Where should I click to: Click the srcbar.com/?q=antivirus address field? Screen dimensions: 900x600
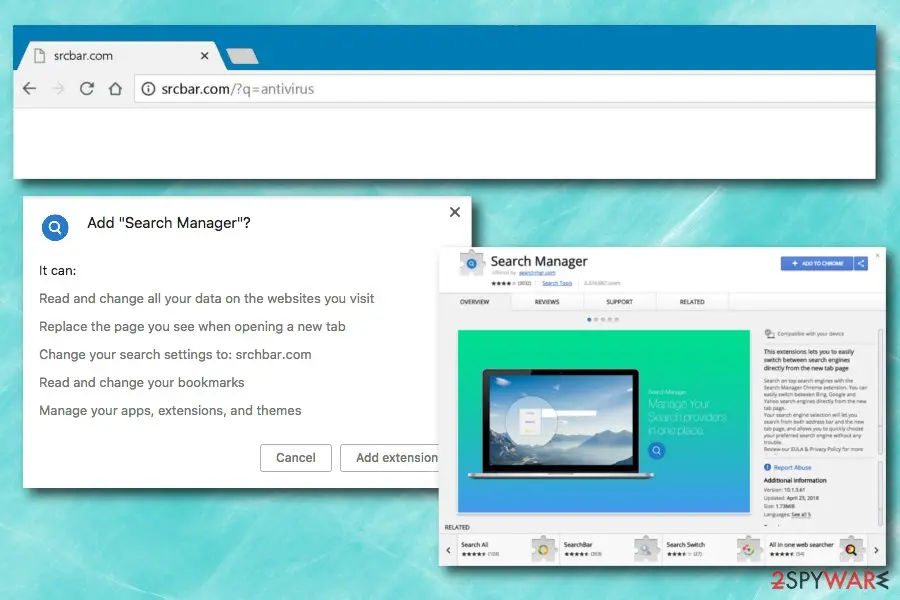(x=505, y=89)
